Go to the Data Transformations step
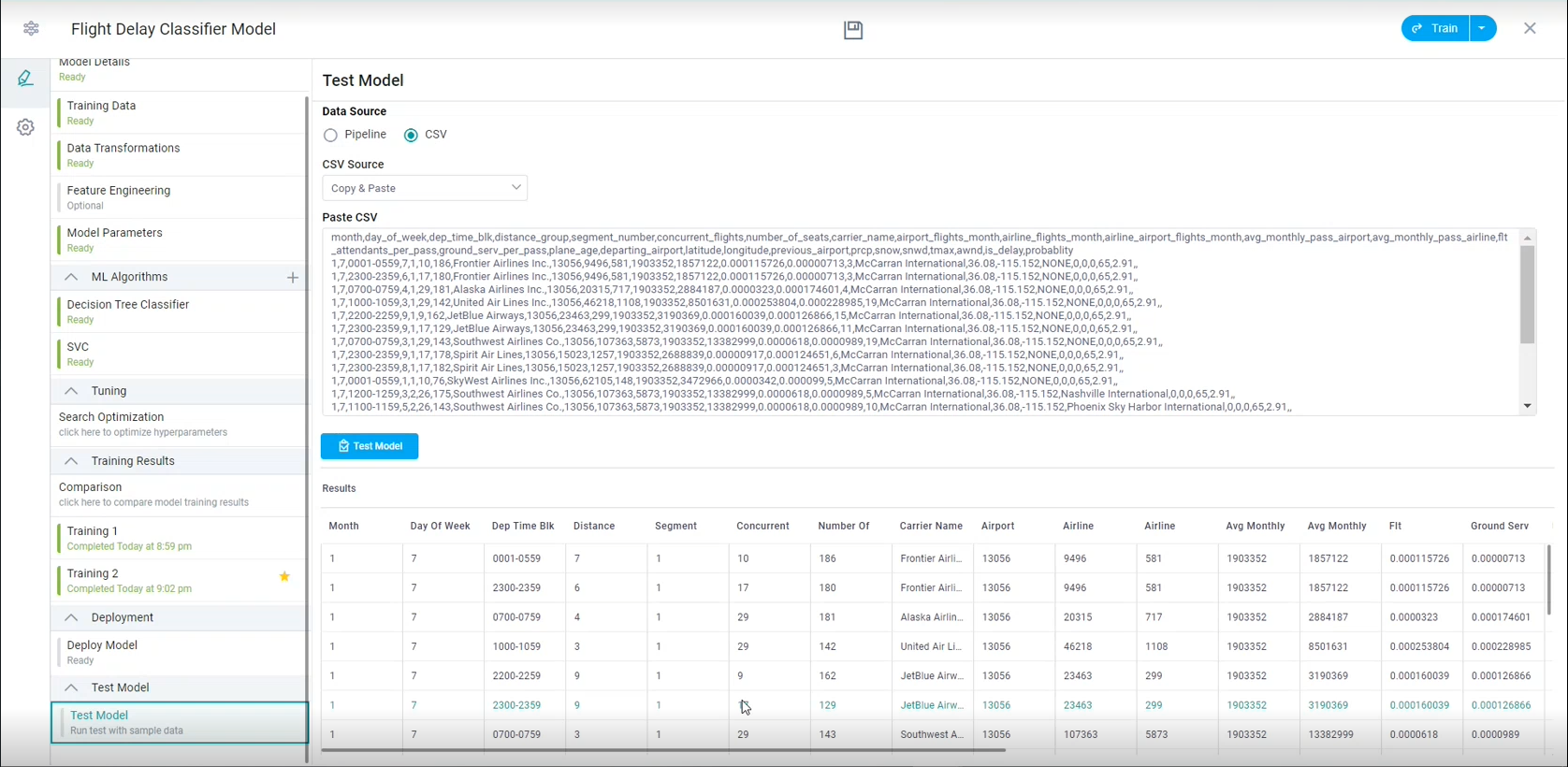Image resolution: width=1568 pixels, height=767 pixels. (x=123, y=149)
